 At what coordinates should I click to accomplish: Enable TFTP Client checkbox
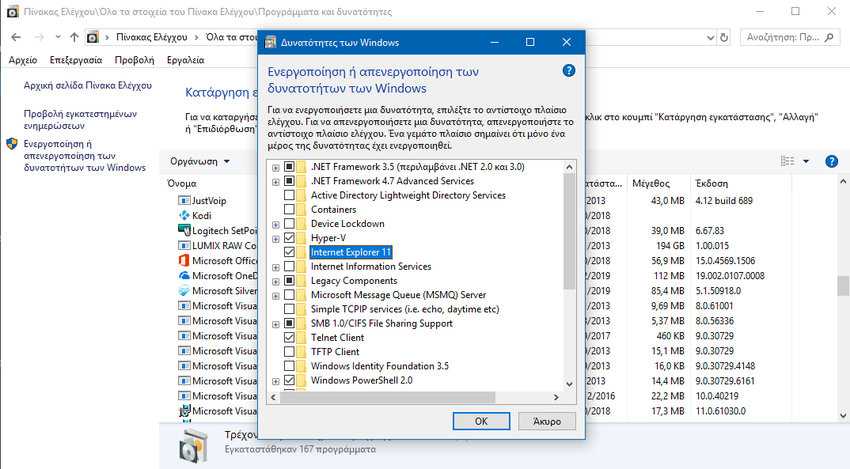(289, 351)
